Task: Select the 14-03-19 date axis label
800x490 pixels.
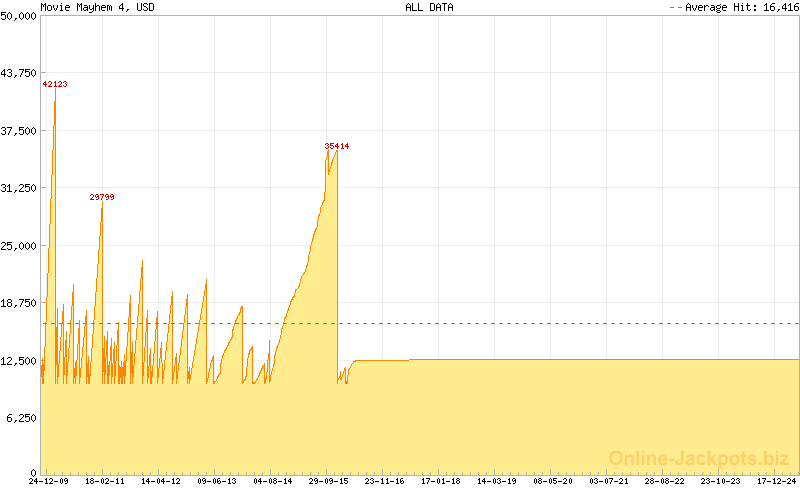Action: click(497, 481)
